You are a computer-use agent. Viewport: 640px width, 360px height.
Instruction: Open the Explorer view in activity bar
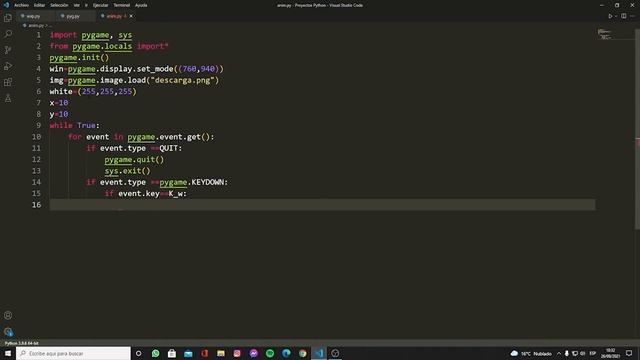[x=8, y=18]
